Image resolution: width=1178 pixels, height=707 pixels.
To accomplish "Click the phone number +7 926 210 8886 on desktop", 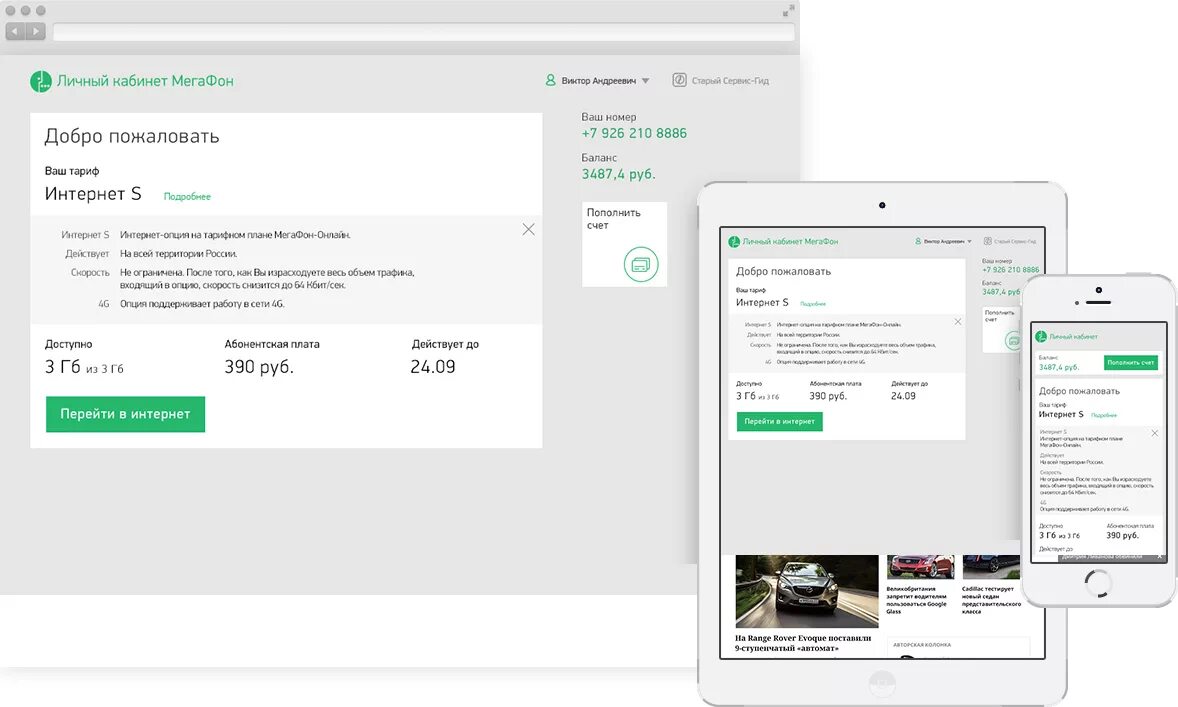I will point(634,134).
